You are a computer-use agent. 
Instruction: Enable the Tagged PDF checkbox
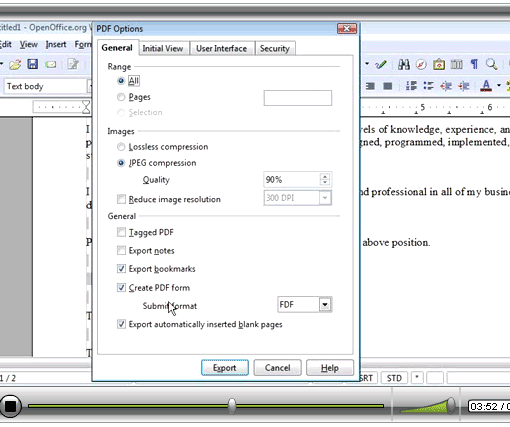pos(121,232)
